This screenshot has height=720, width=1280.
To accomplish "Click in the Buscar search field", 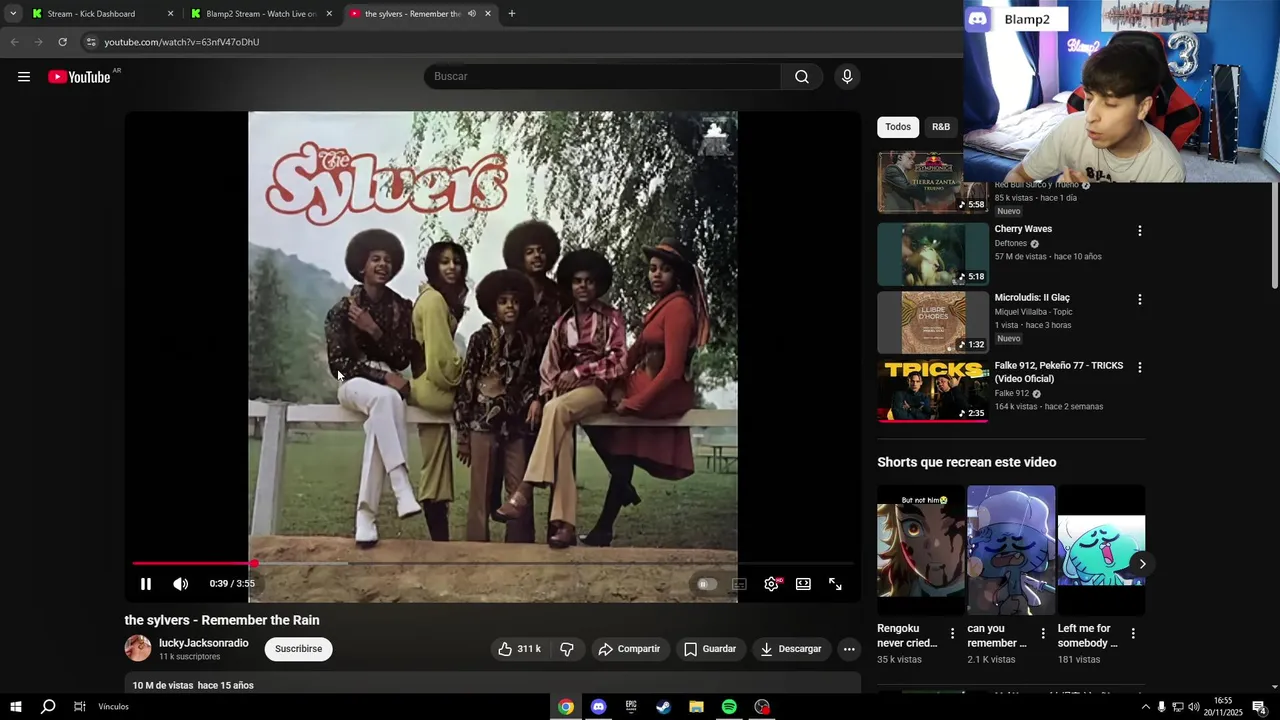I will pyautogui.click(x=602, y=77).
